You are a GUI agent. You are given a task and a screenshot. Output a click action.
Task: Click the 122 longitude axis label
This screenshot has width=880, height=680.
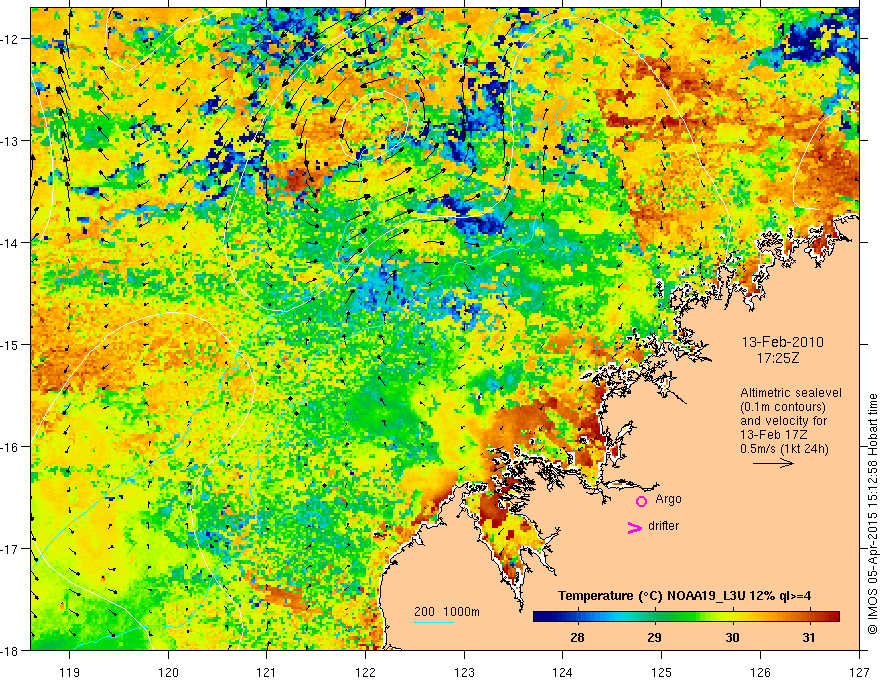(365, 672)
